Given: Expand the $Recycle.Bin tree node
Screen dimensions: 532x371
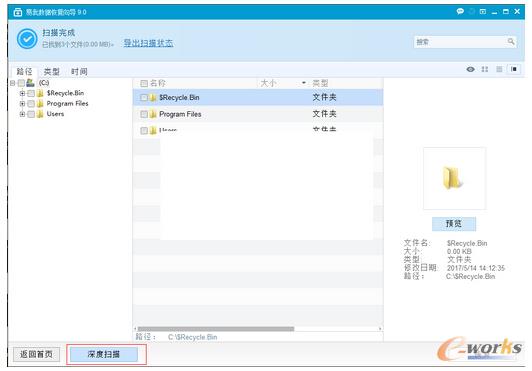Looking at the screenshot, I should tap(22, 93).
